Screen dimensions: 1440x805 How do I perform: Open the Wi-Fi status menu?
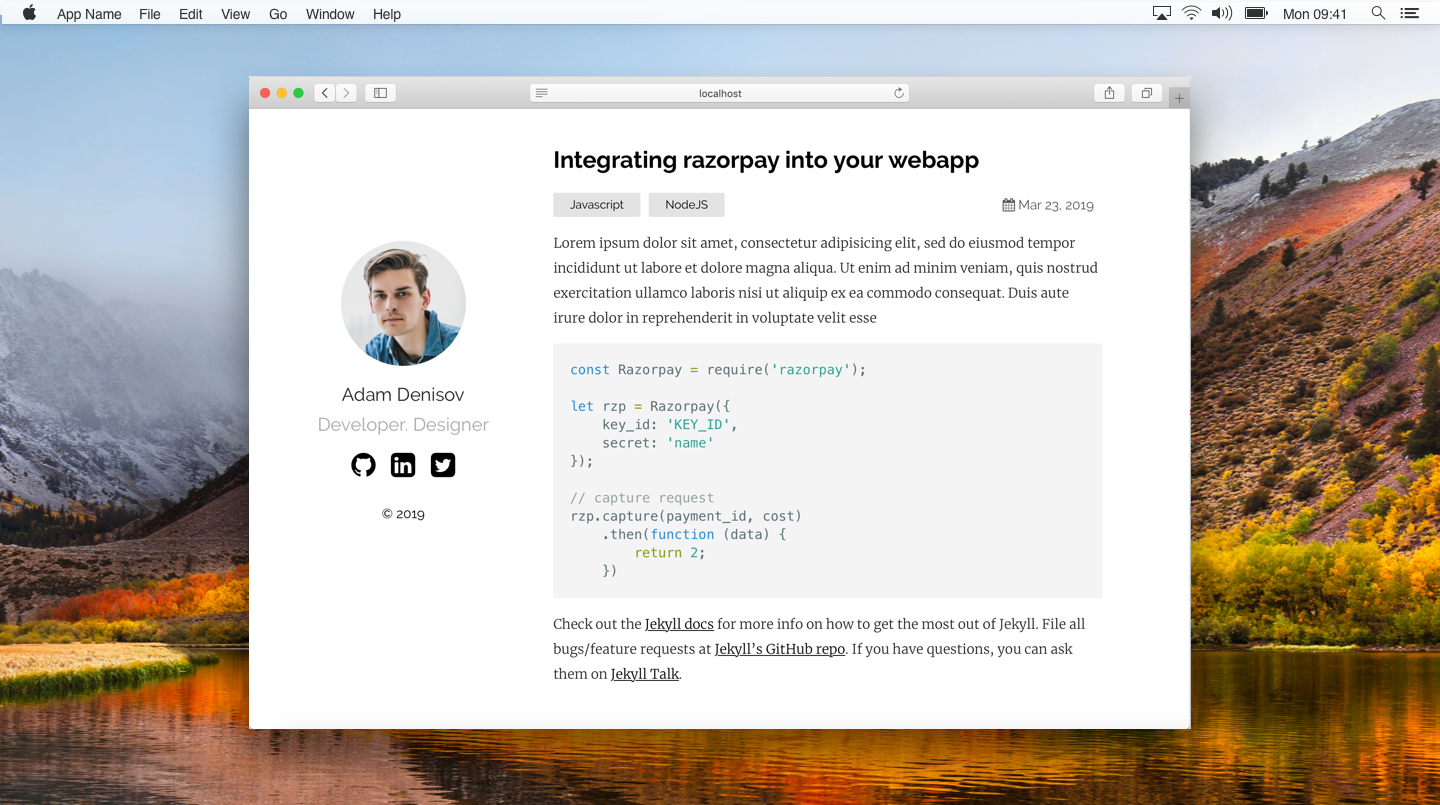coord(1191,13)
